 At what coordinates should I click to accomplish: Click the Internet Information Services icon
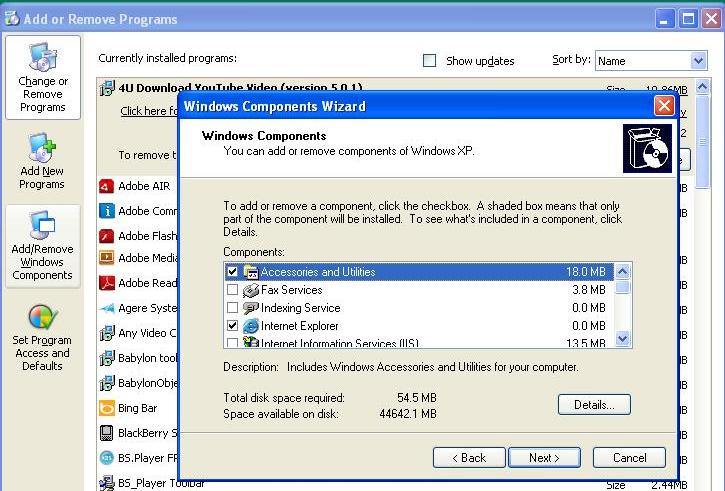tap(251, 342)
